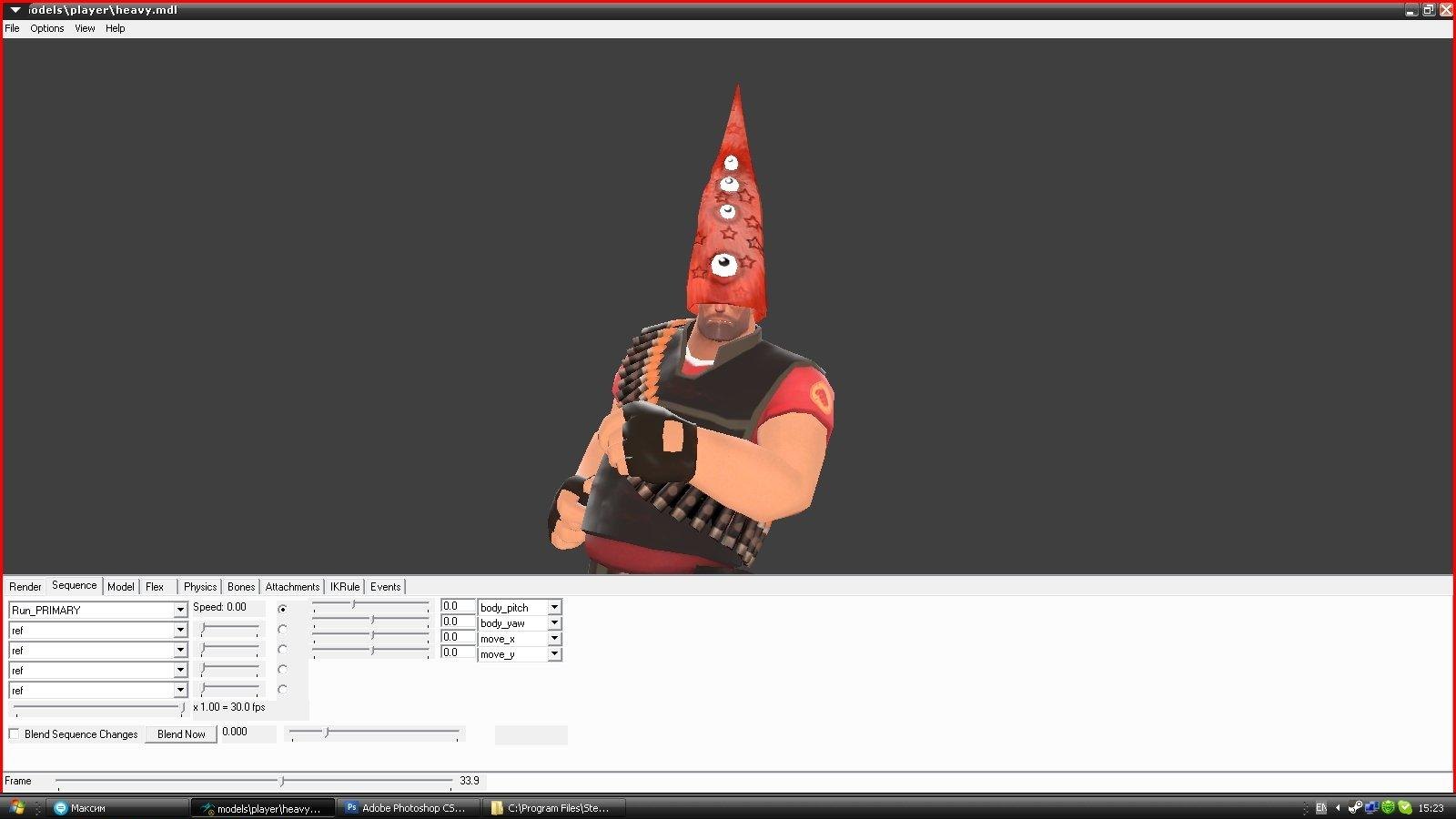The image size is (1456, 819).
Task: Open window menu triangle in title bar
Action: tap(15, 10)
